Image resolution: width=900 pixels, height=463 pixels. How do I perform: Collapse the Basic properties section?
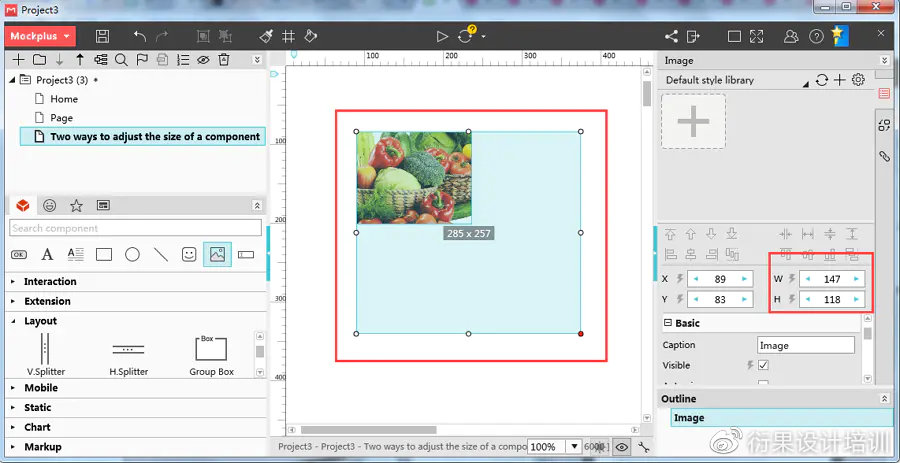[668, 323]
